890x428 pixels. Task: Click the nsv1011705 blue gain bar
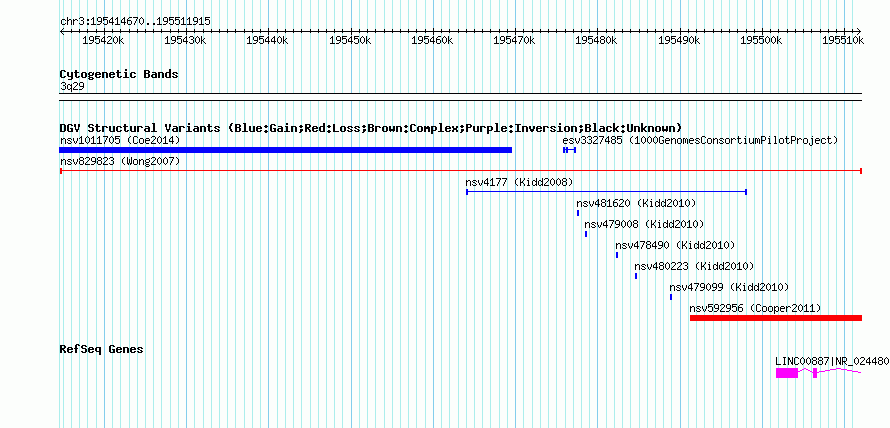(286, 150)
